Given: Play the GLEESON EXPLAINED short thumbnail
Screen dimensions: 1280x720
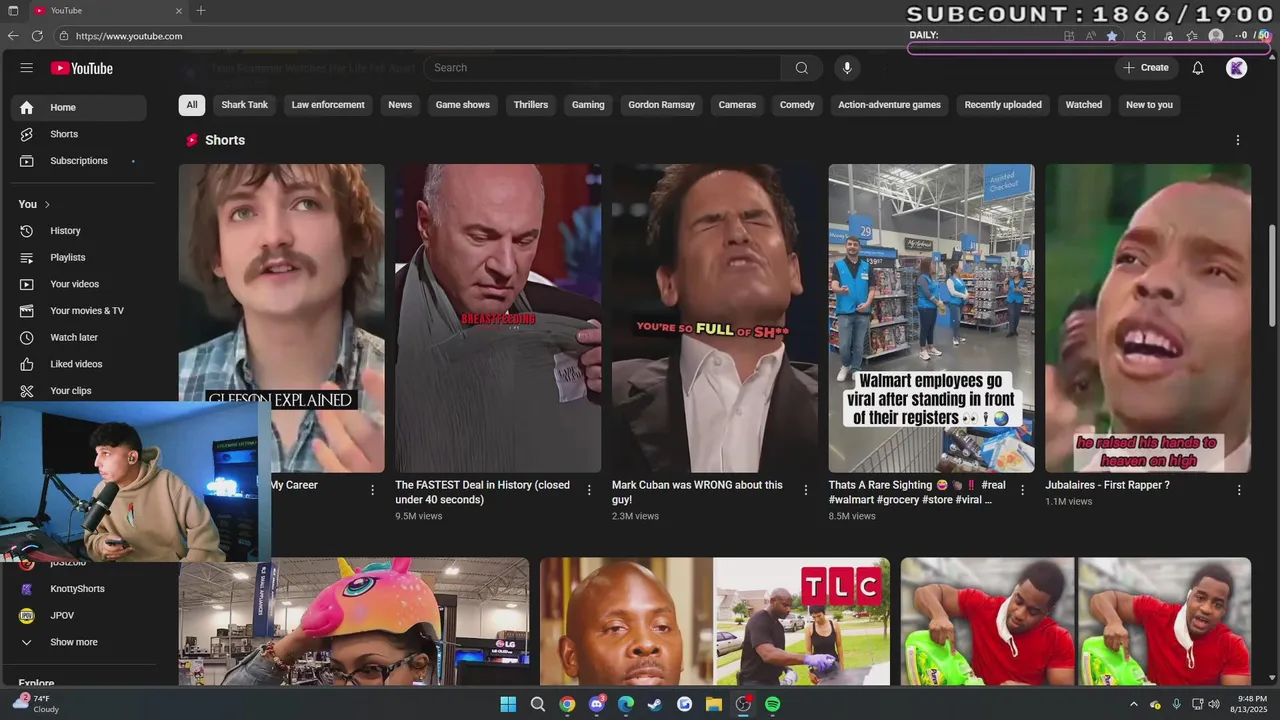Looking at the screenshot, I should [x=282, y=285].
